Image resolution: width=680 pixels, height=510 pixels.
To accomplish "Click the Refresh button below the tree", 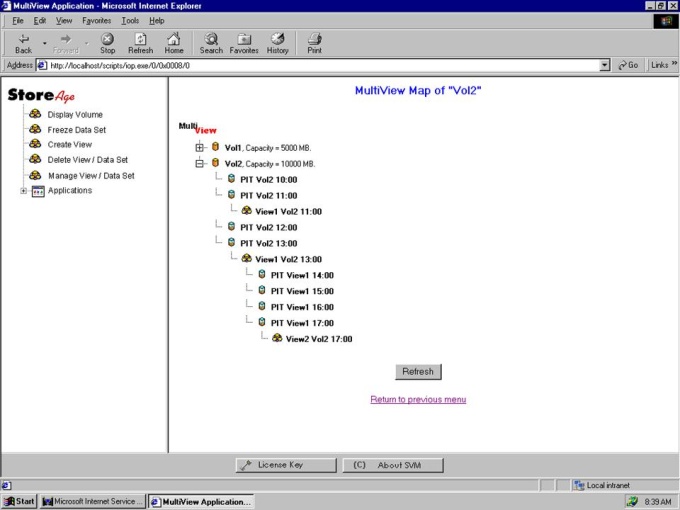I will (x=418, y=372).
